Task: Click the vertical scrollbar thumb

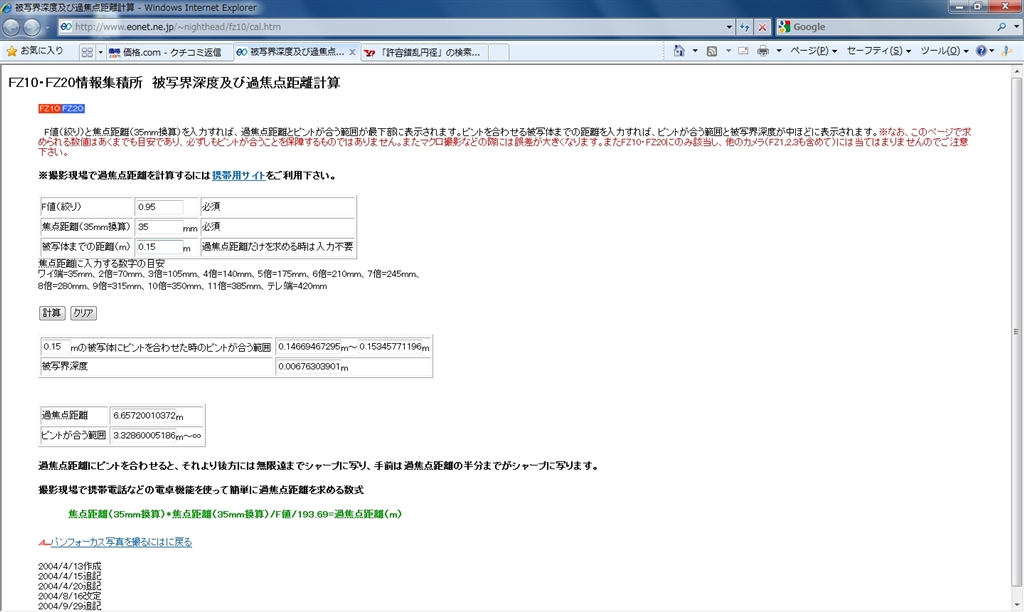Action: (1016, 332)
